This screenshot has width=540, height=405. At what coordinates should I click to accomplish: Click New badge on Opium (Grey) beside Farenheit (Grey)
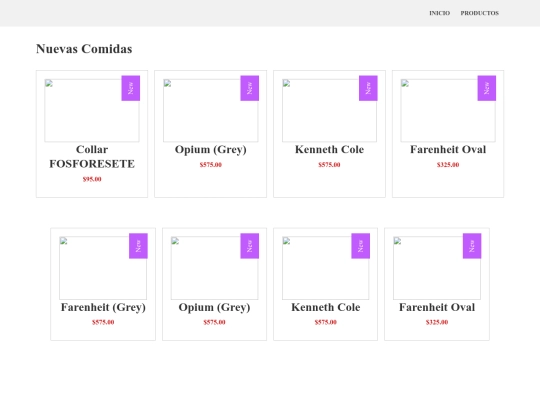[250, 246]
